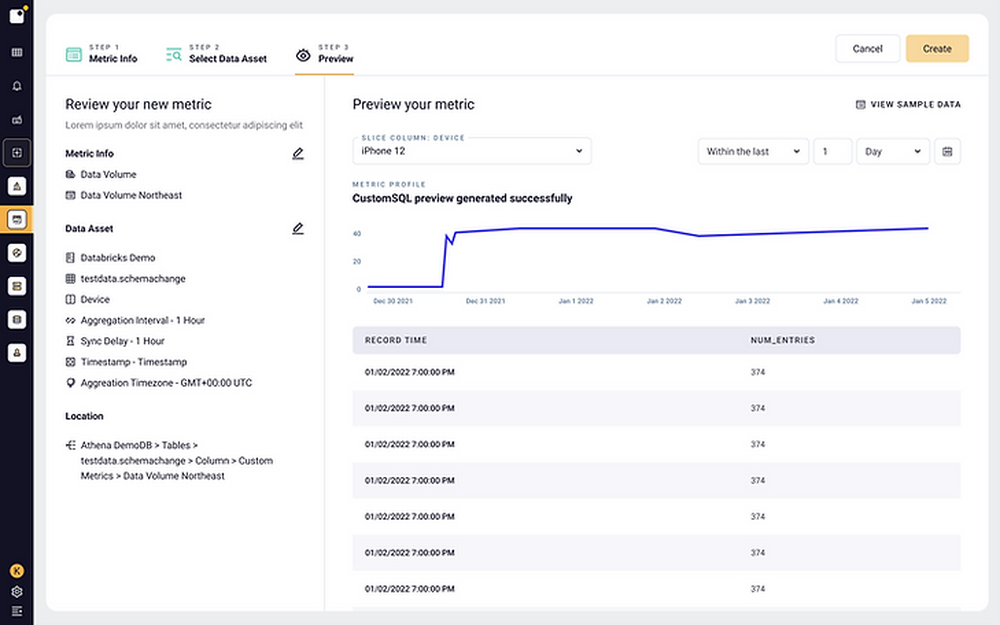
Task: Edit Metric Info with the pencil icon
Action: [298, 154]
